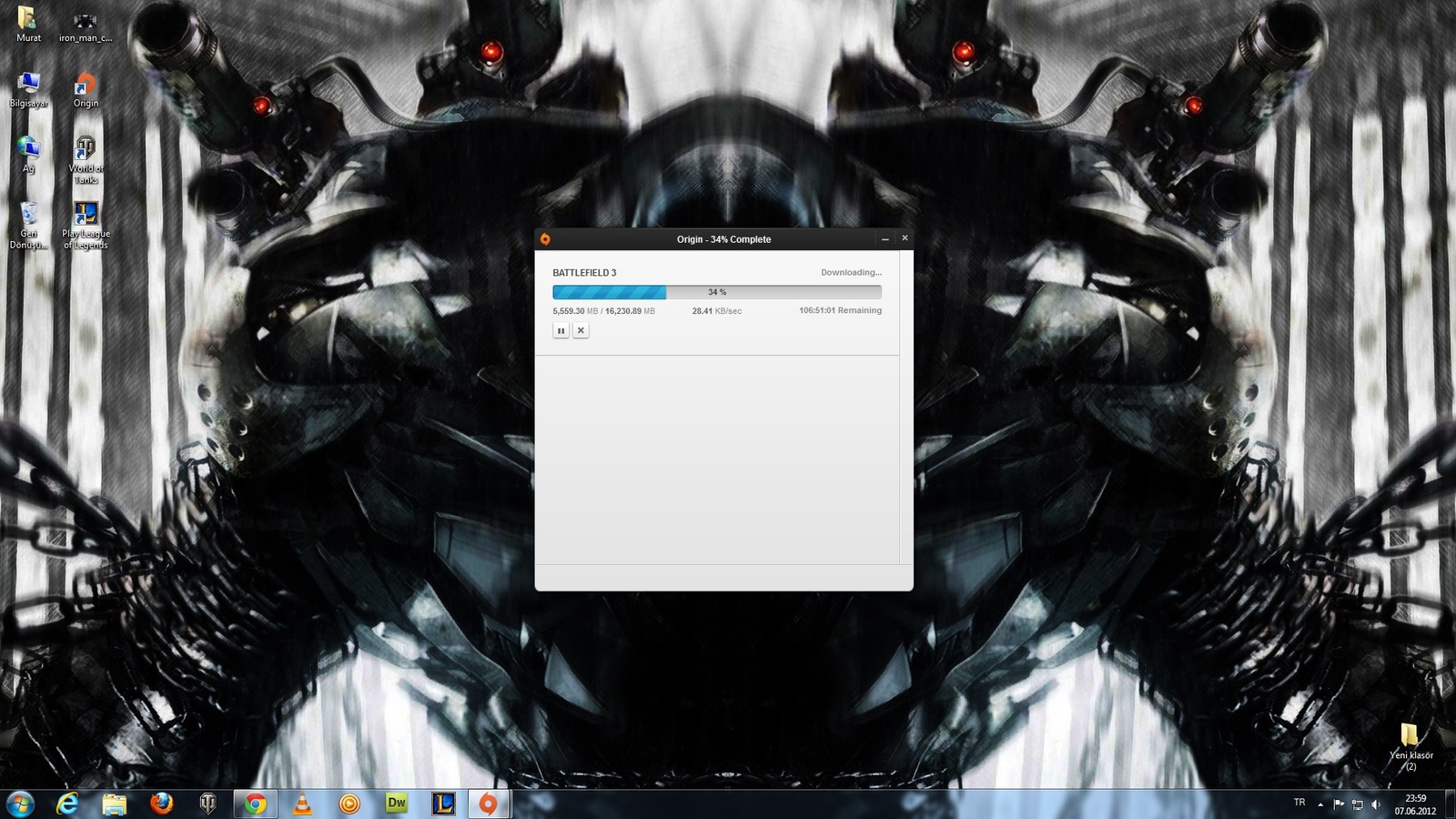Viewport: 1456px width, 819px height.
Task: Close the Origin download window
Action: point(905,238)
